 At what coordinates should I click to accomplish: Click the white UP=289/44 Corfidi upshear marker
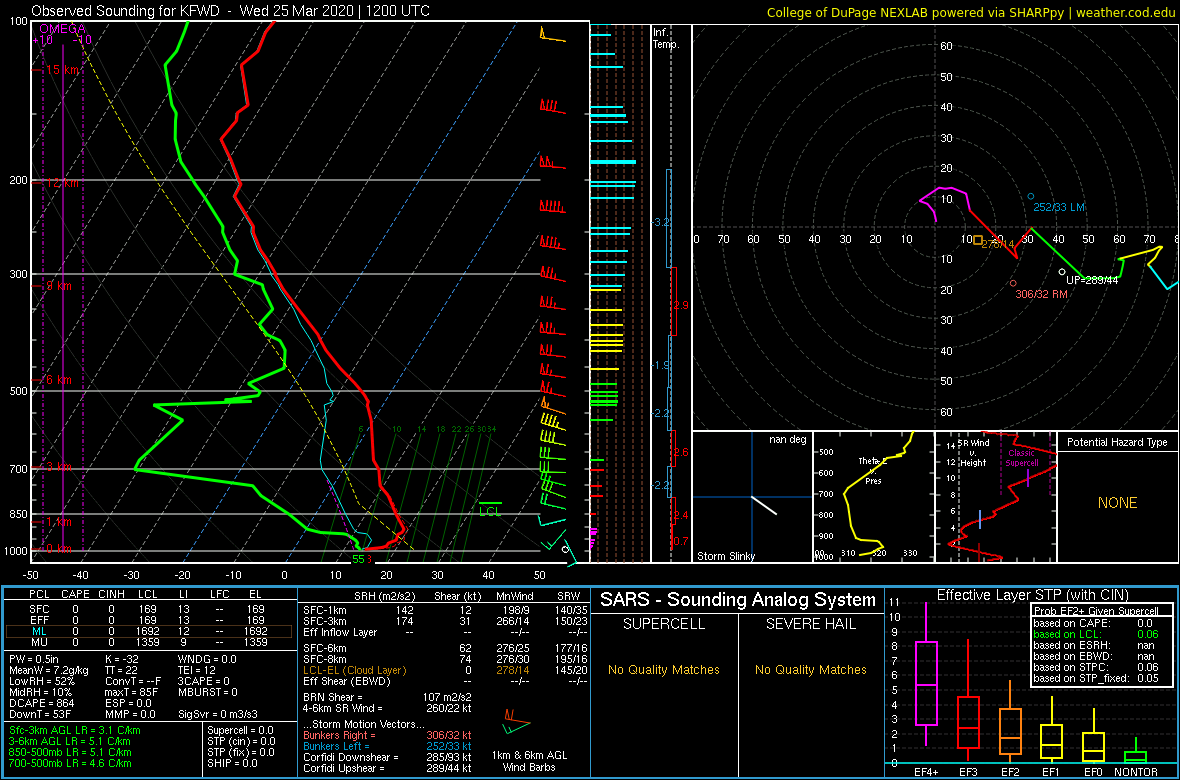[x=1062, y=272]
